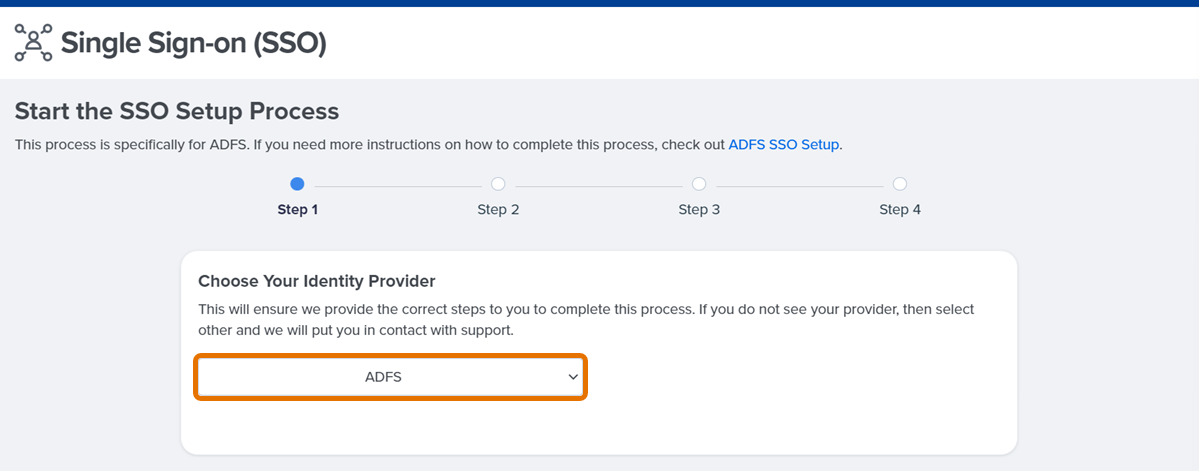
Task: Click progress line between Step 1 and 2
Action: pyautogui.click(x=398, y=184)
